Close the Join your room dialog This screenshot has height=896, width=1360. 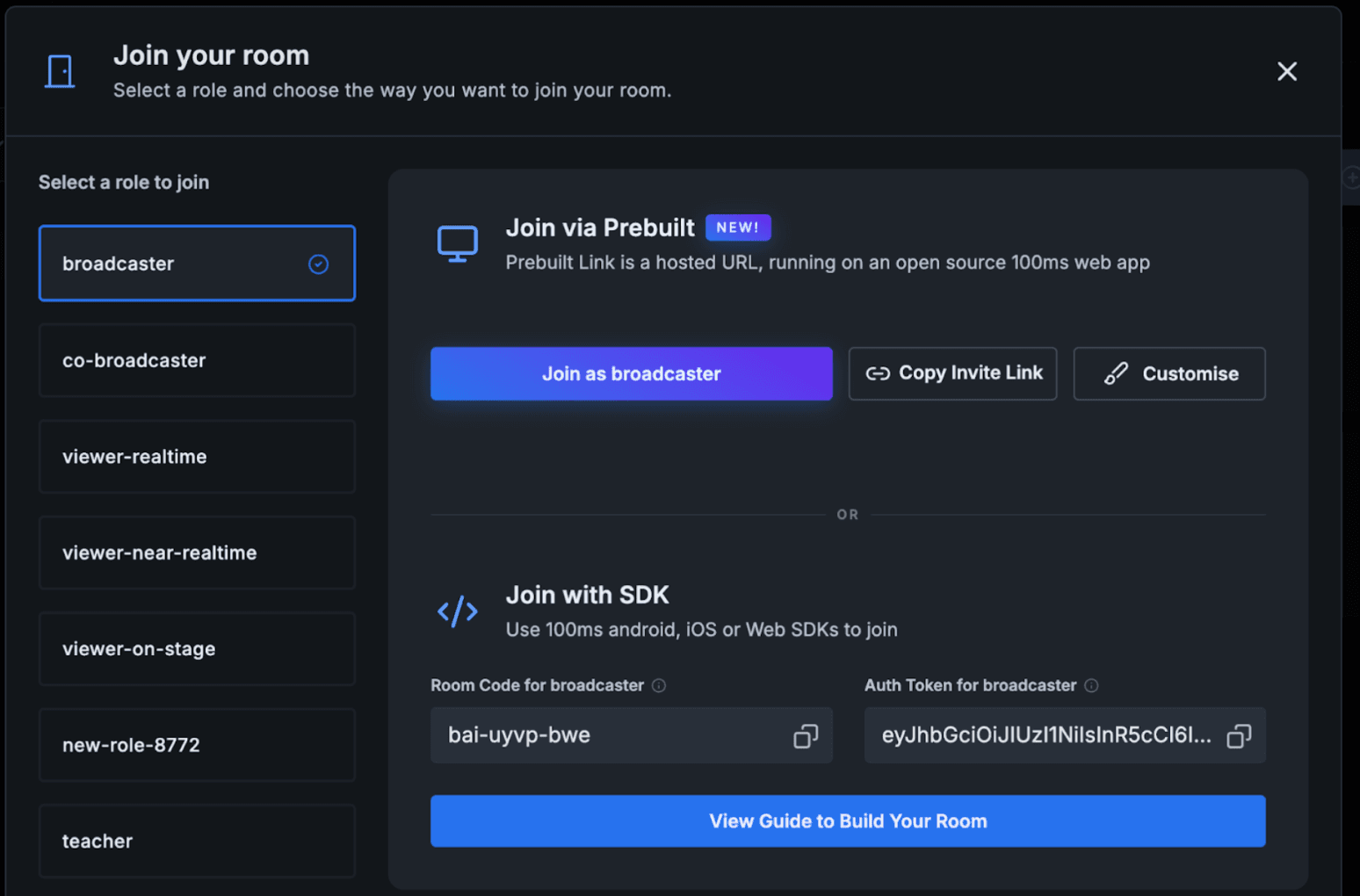click(x=1287, y=71)
